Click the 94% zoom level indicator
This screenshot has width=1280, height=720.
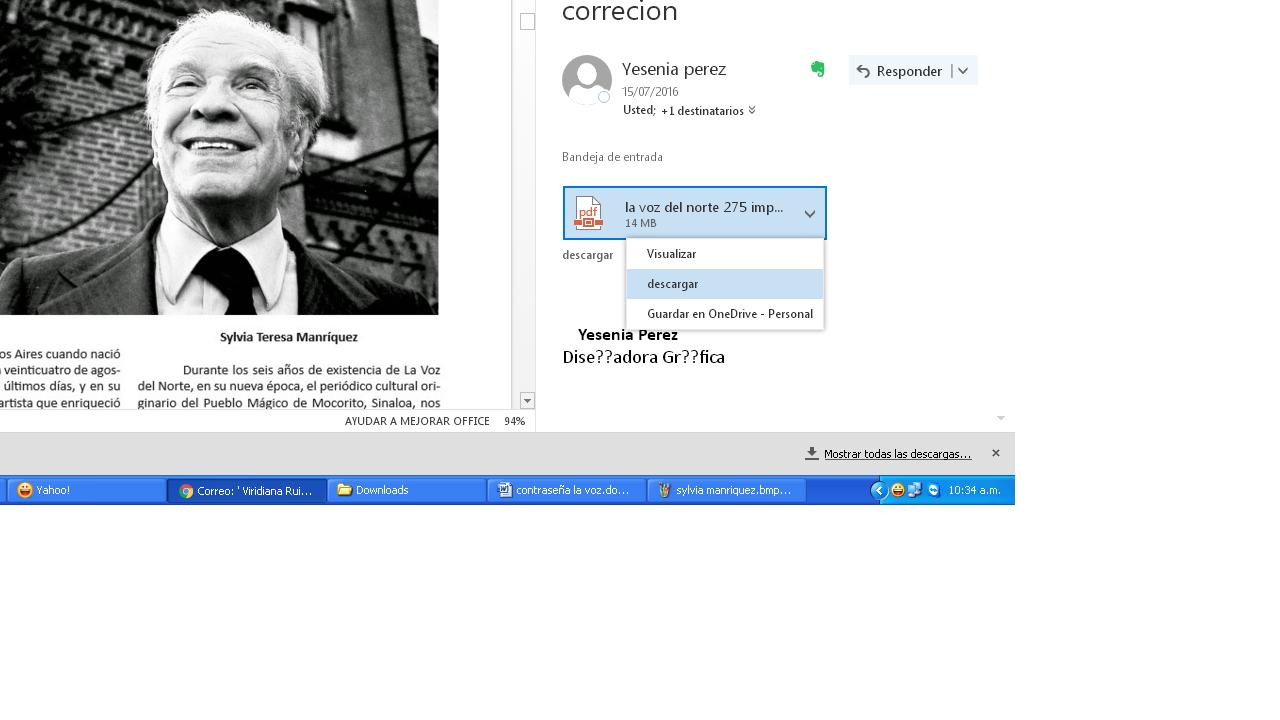tap(514, 421)
